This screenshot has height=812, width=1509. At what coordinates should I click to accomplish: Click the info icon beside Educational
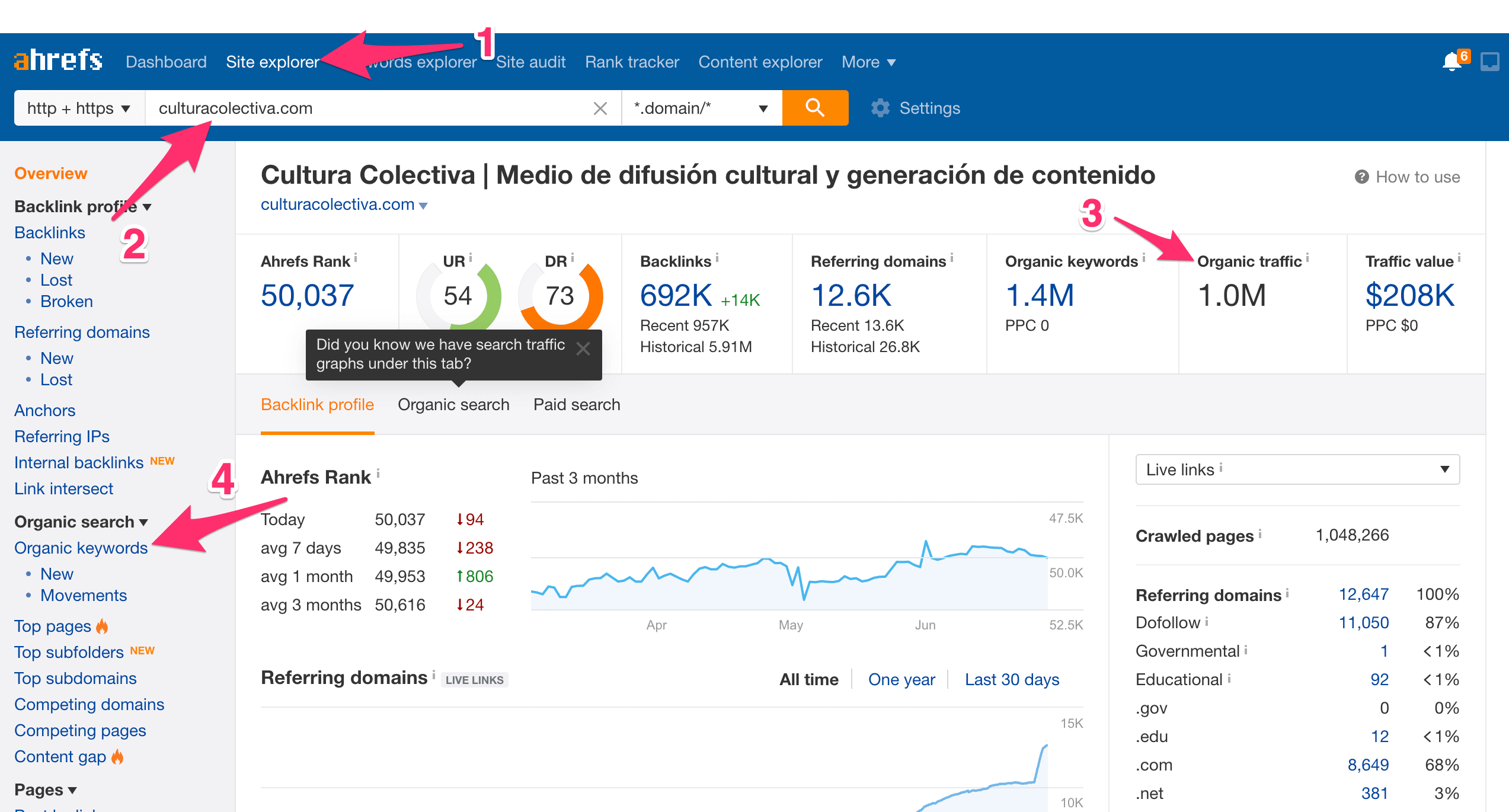[1229, 677]
